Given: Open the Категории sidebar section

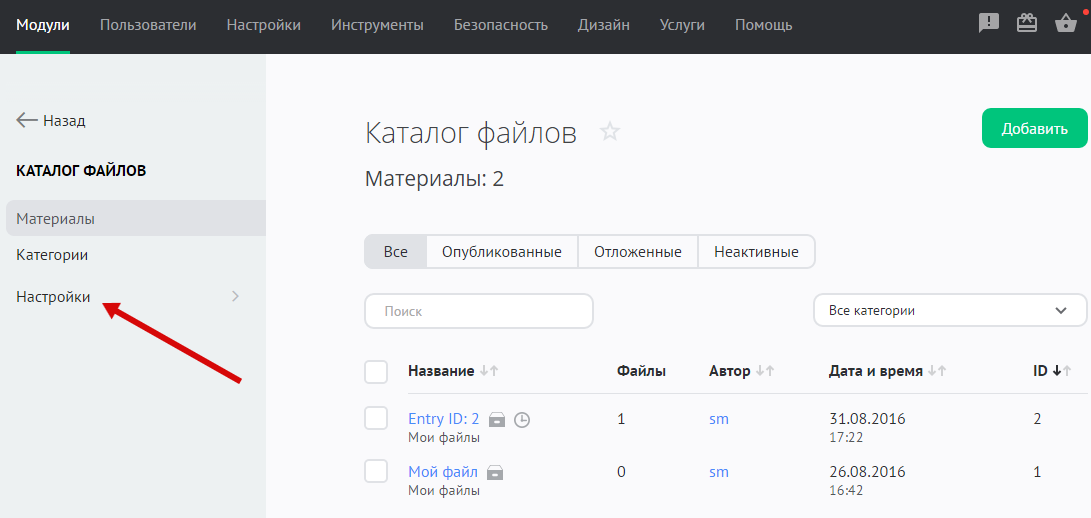Looking at the screenshot, I should [x=52, y=255].
